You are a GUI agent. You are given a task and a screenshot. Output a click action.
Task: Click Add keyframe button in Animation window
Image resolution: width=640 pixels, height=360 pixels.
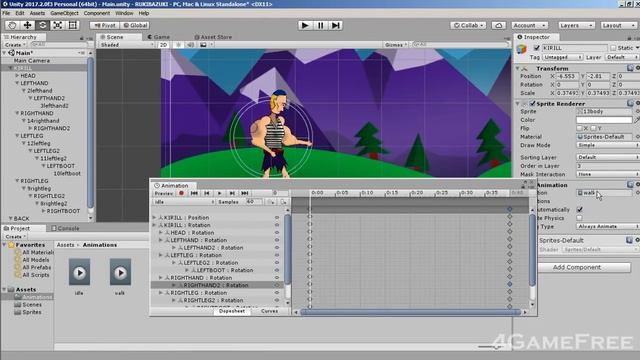(x=271, y=202)
